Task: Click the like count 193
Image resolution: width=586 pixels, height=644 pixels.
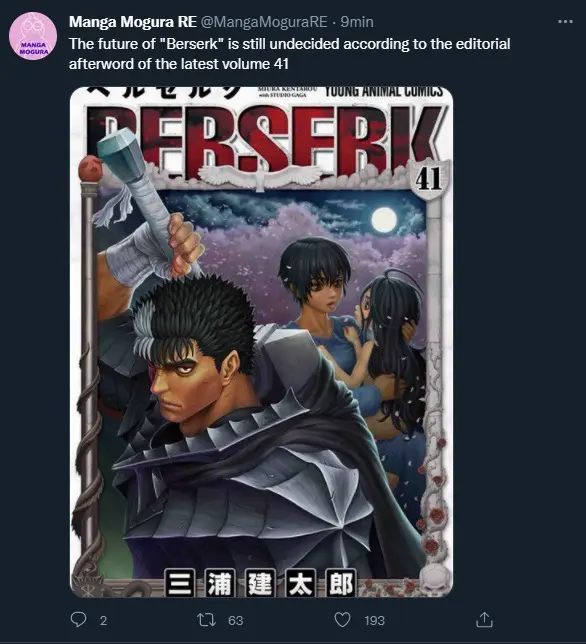Action: click(x=375, y=620)
